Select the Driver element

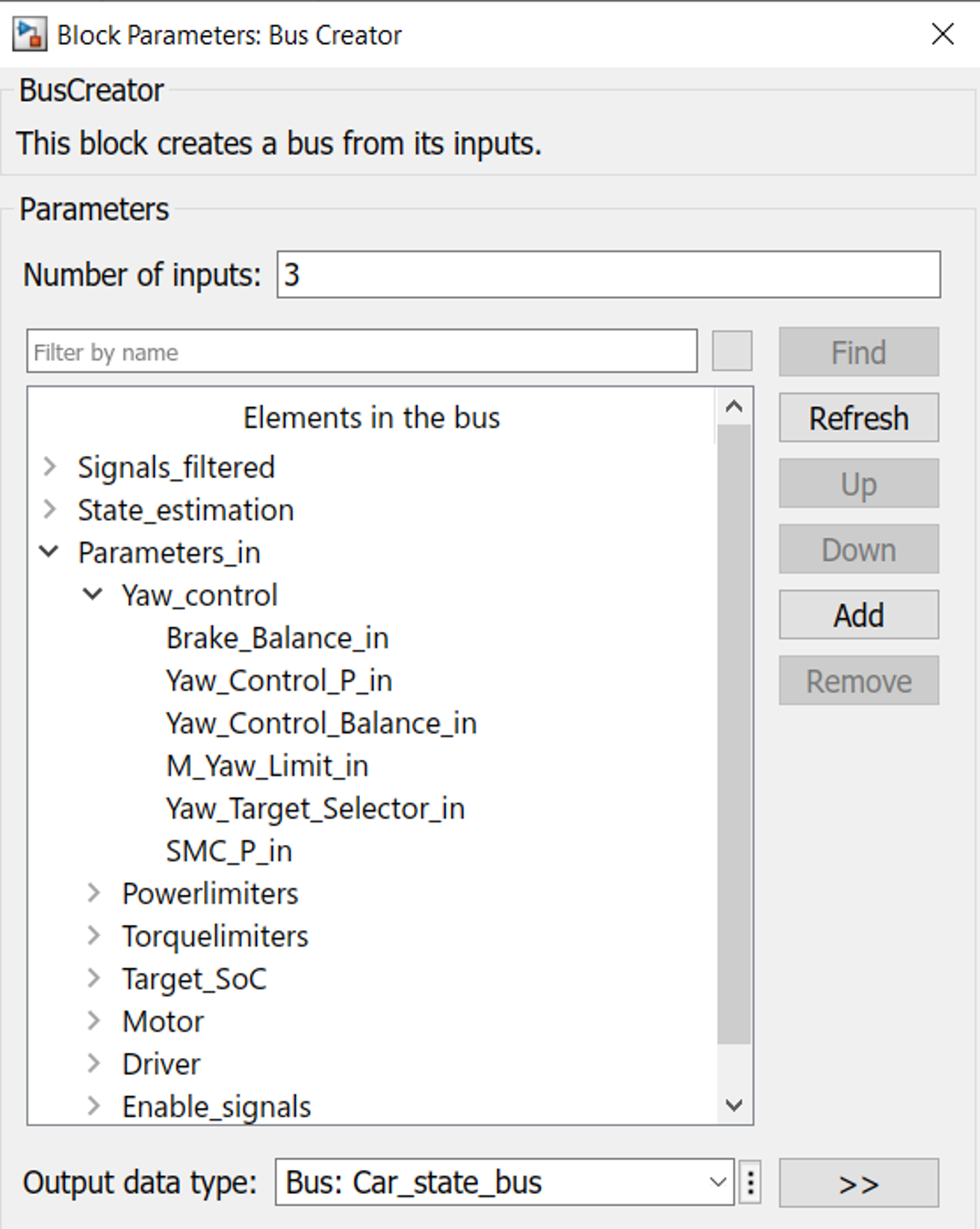(x=161, y=1064)
